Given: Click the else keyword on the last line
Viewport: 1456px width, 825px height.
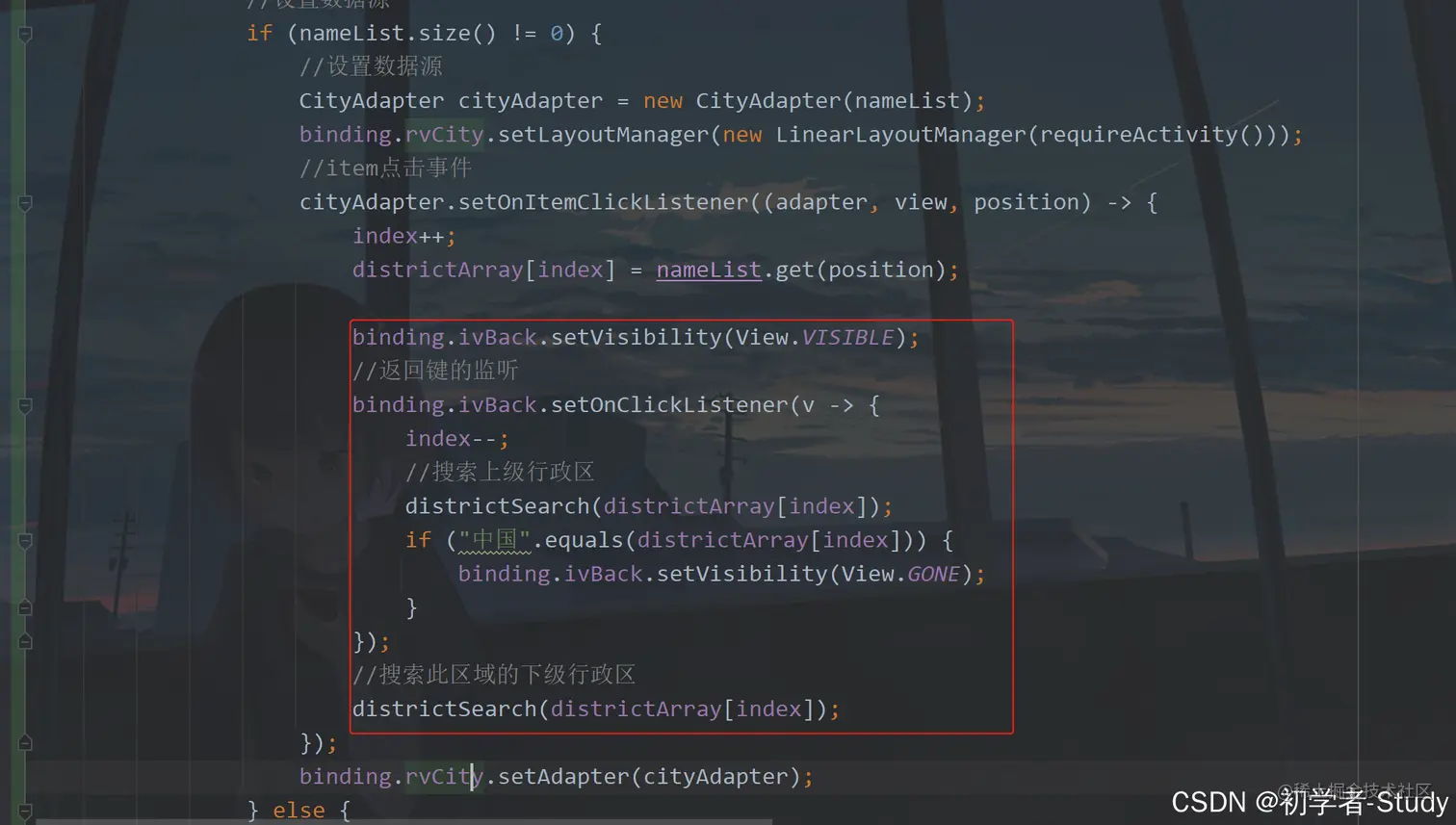Looking at the screenshot, I should (x=299, y=811).
